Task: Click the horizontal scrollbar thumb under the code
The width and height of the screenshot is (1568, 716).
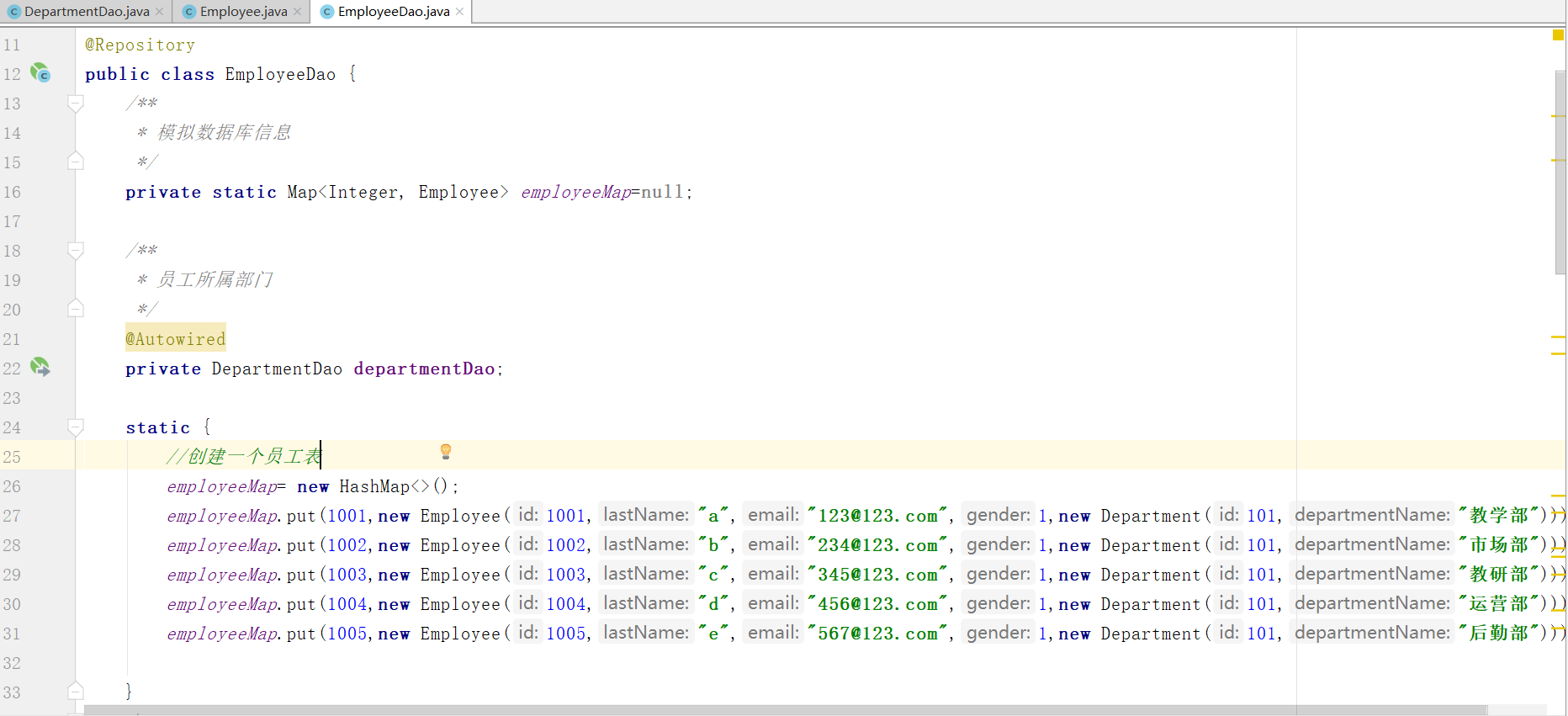Action: click(786, 710)
